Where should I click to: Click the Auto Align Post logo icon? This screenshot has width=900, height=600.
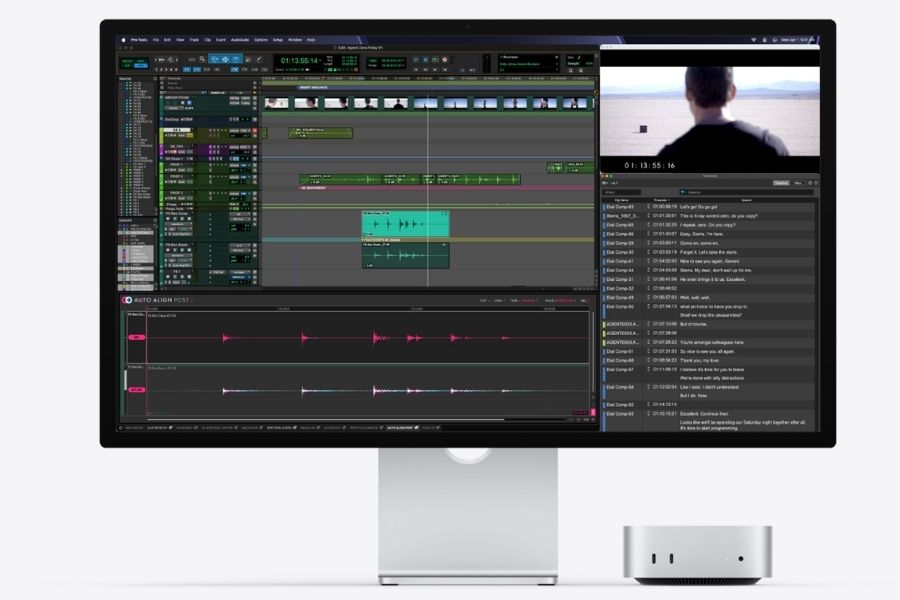(127, 300)
